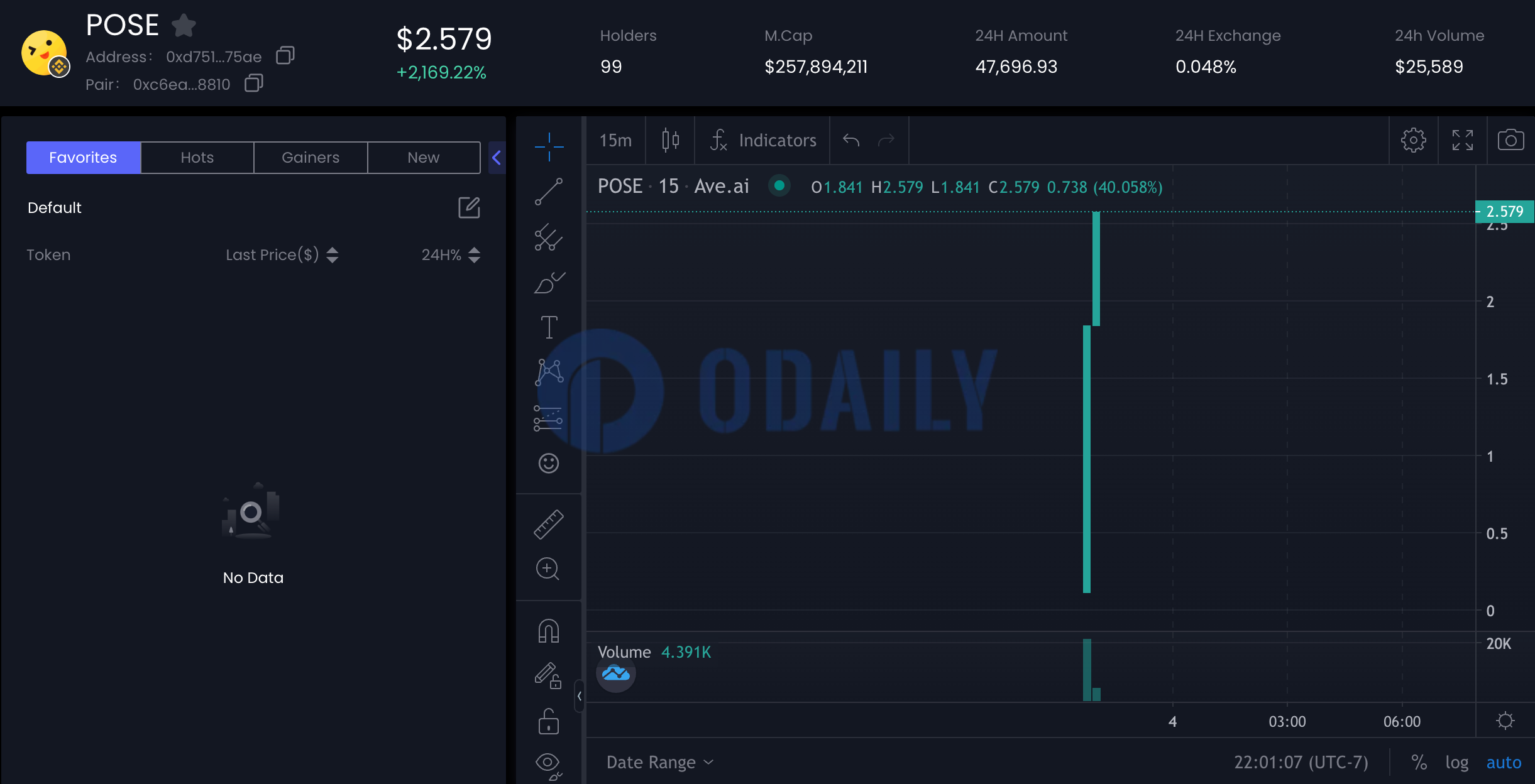Toggle hide all drawings eye
Viewport: 1535px width, 784px height.
point(548,766)
